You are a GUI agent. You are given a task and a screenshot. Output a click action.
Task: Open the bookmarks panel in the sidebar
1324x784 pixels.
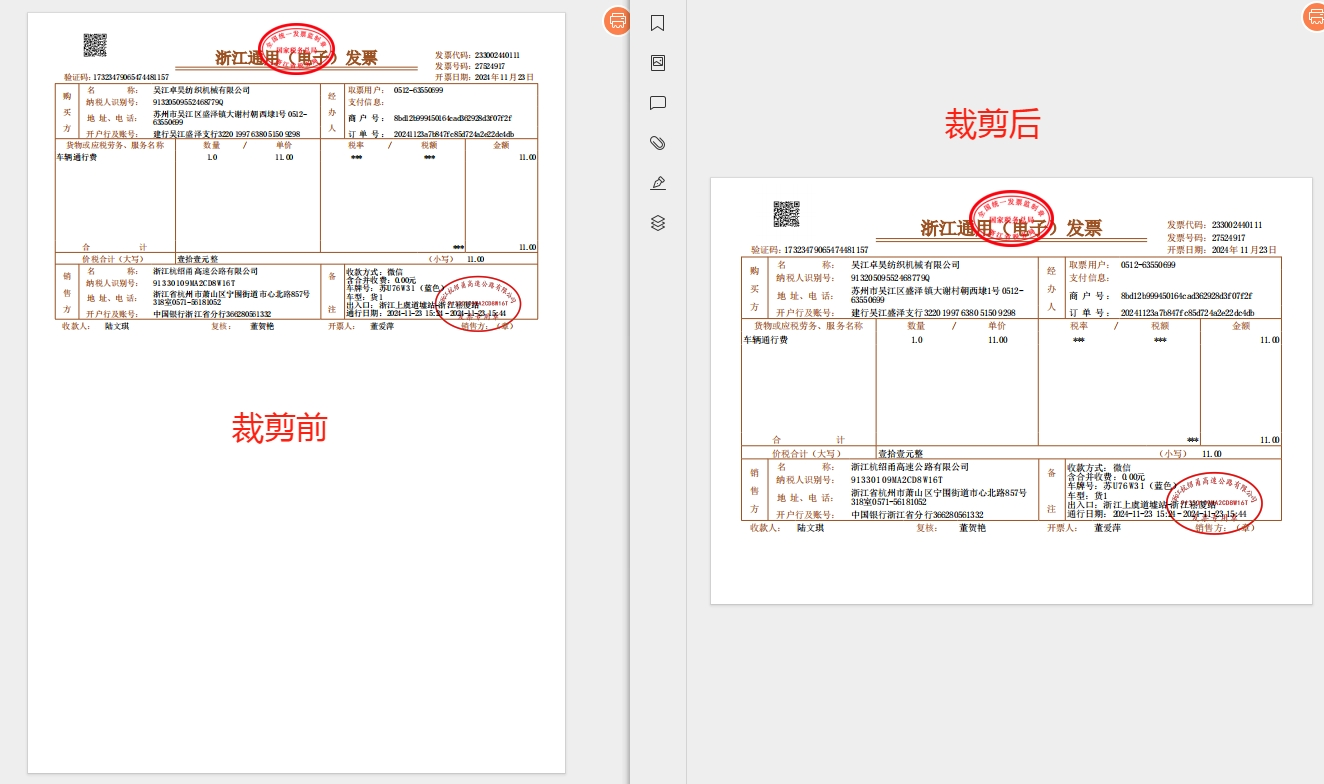[x=658, y=23]
